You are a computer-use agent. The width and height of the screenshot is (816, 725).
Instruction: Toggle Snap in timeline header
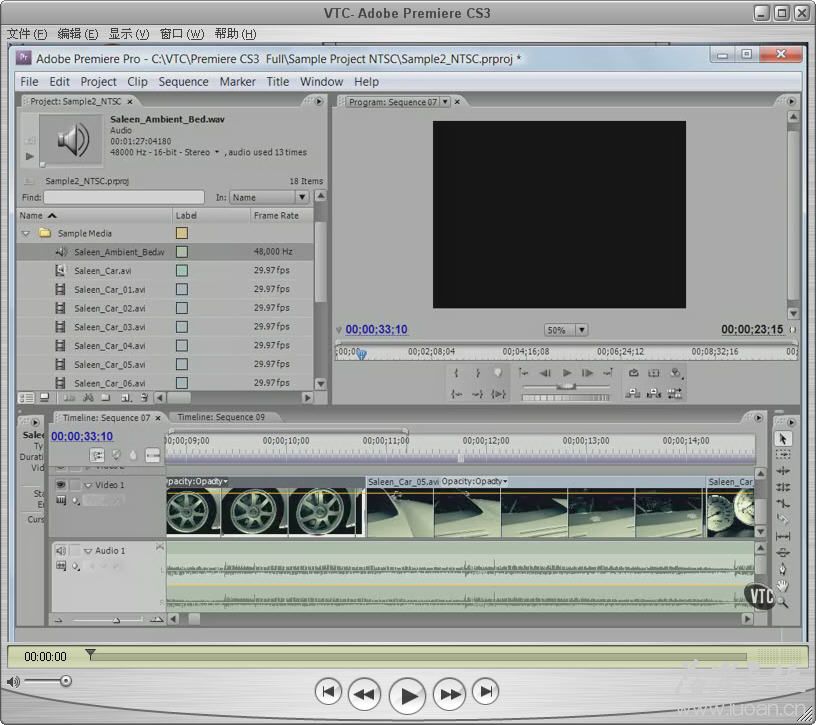97,455
